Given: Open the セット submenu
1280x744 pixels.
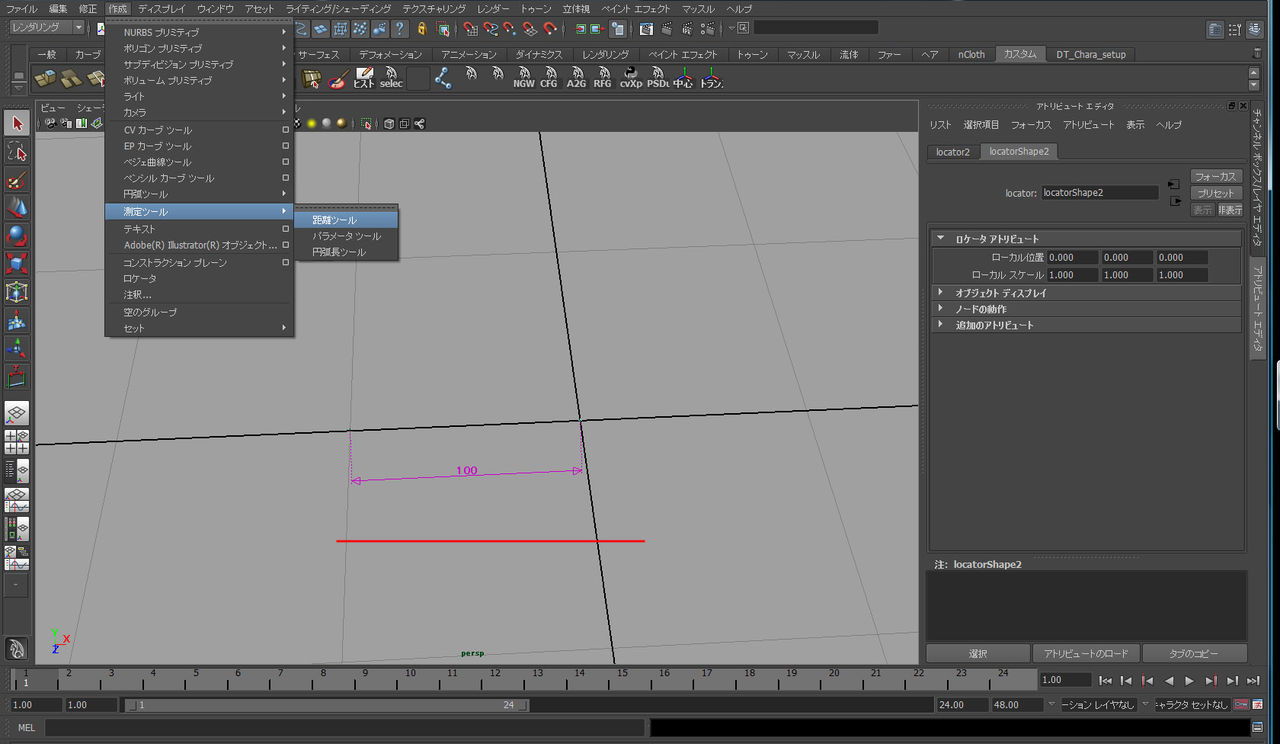Looking at the screenshot, I should tap(199, 328).
